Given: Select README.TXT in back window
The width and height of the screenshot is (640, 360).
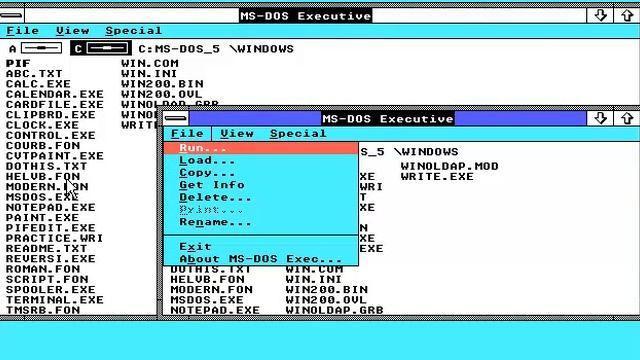Looking at the screenshot, I should [47, 249].
